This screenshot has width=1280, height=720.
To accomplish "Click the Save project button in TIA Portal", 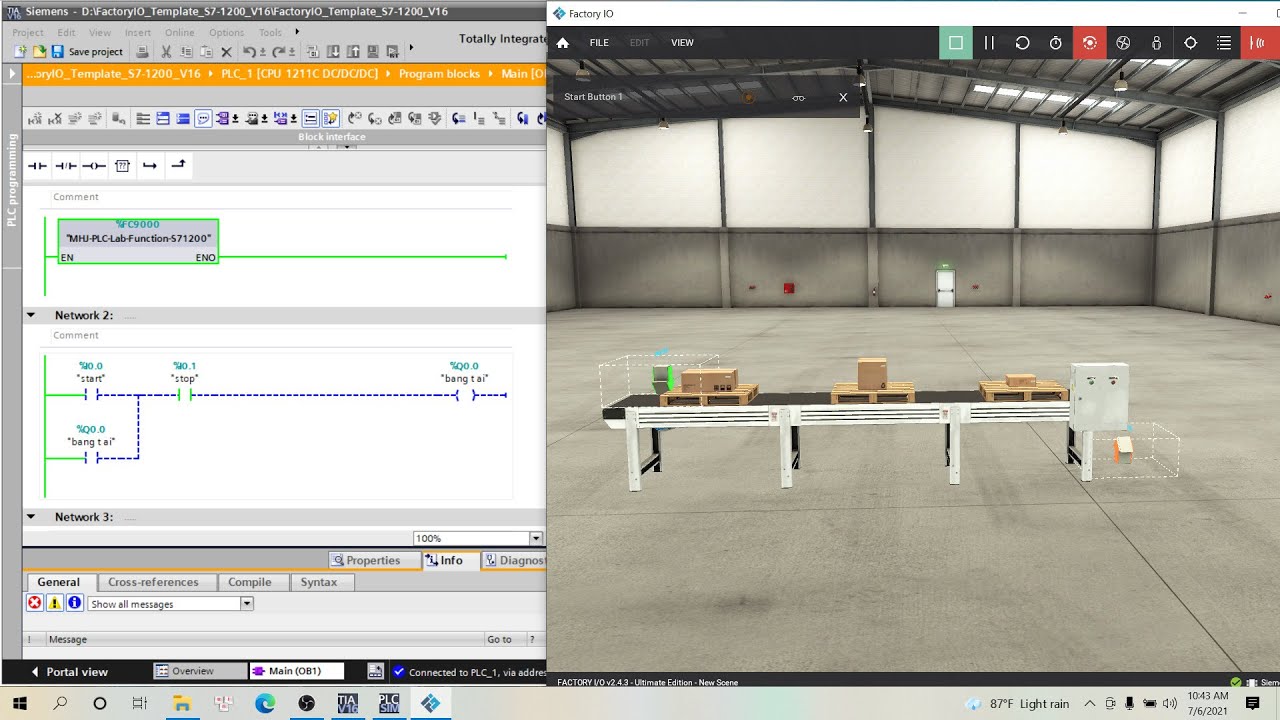I will (x=87, y=51).
